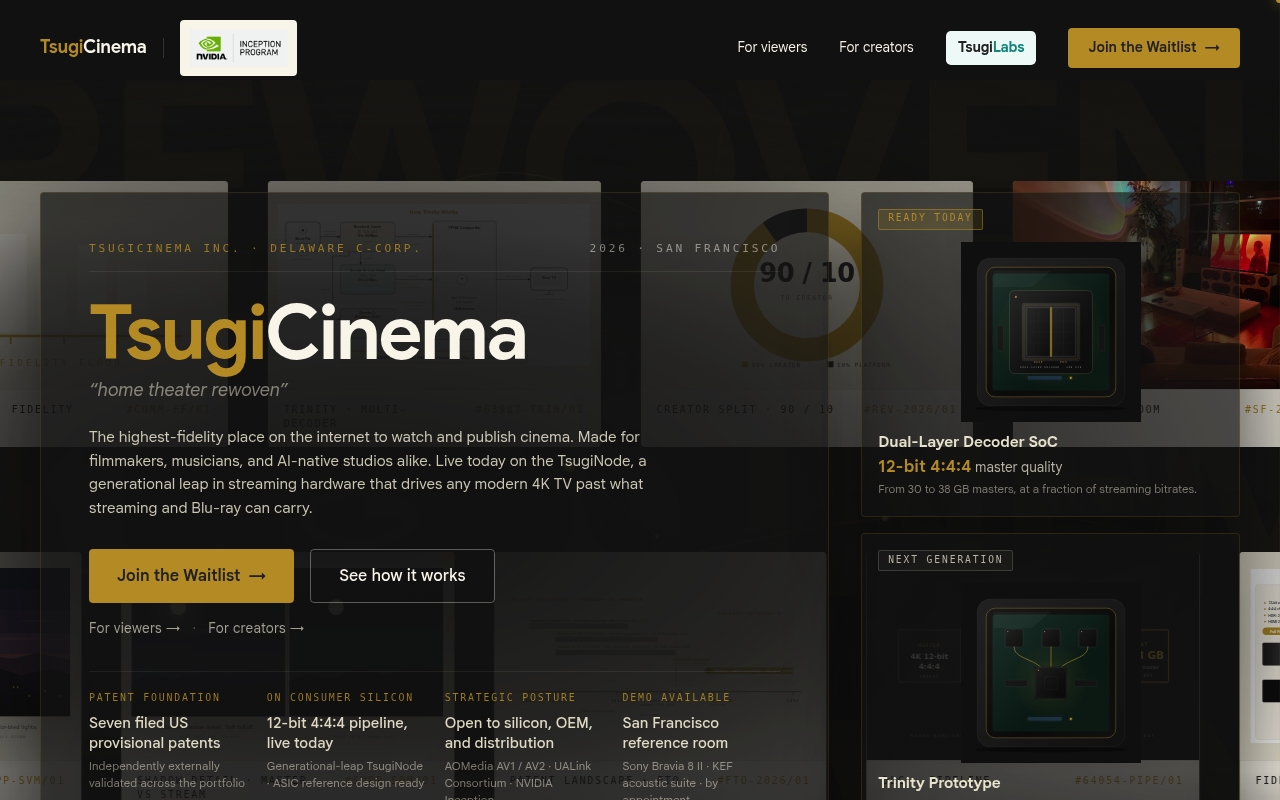Viewport: 1280px width, 800px height.
Task: Click the STRATEGIC POSTURE label
Action: [510, 697]
